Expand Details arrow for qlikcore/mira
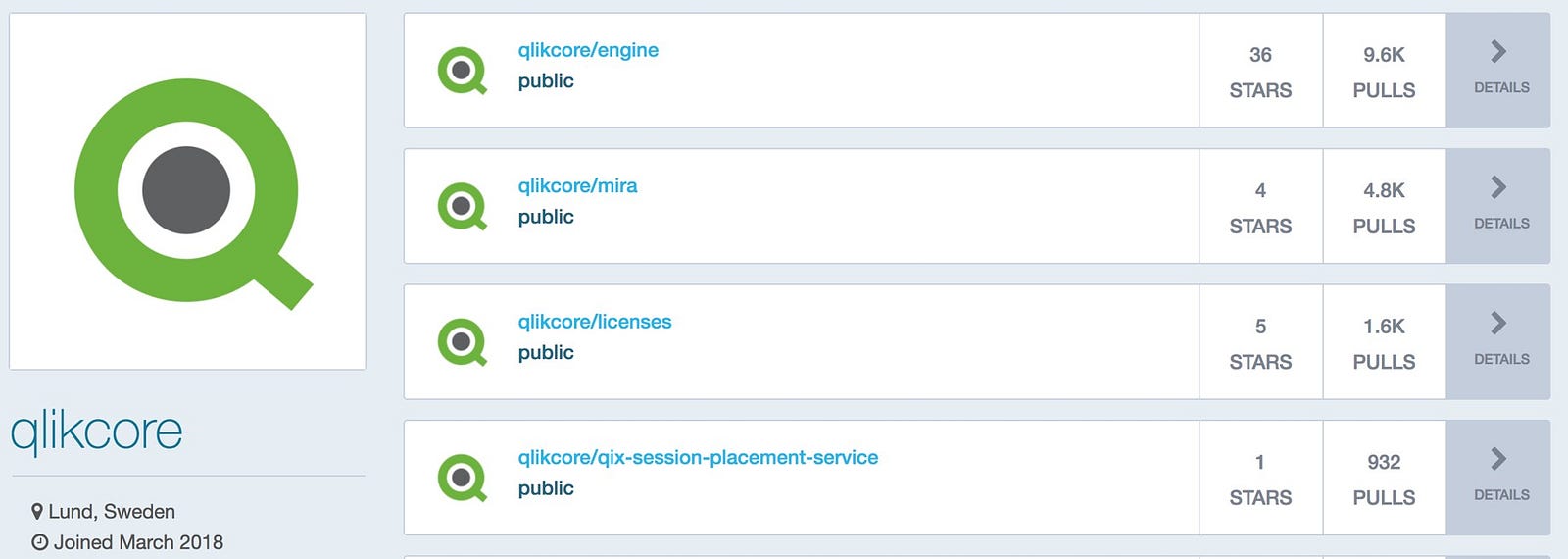The height and width of the screenshot is (559, 1568). click(x=1497, y=187)
